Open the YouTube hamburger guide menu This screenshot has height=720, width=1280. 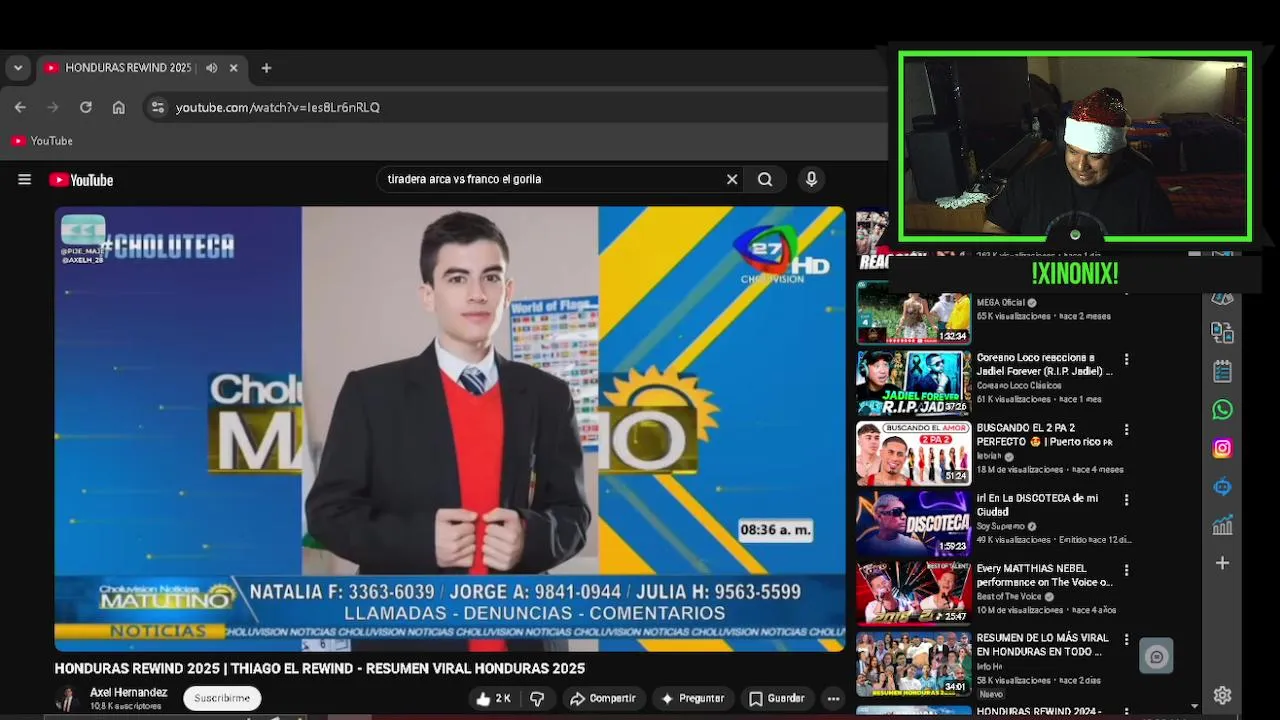24,180
